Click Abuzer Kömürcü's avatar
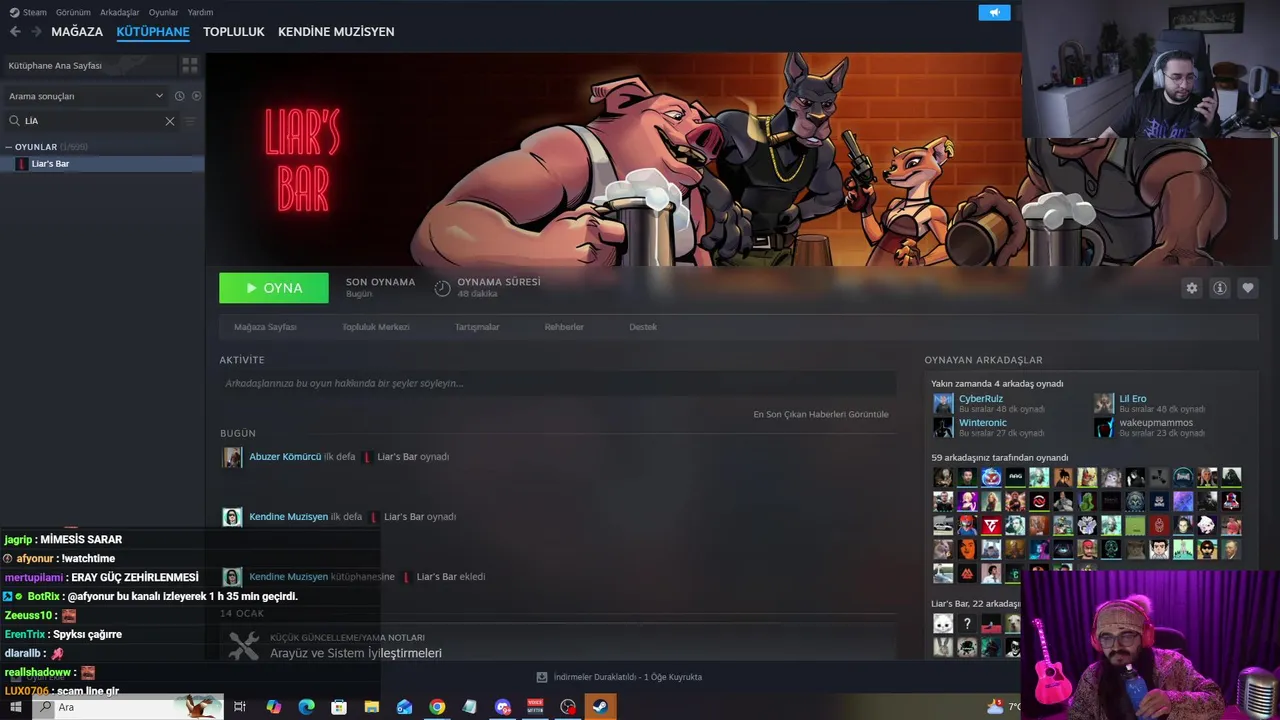1280x720 pixels. [x=232, y=457]
